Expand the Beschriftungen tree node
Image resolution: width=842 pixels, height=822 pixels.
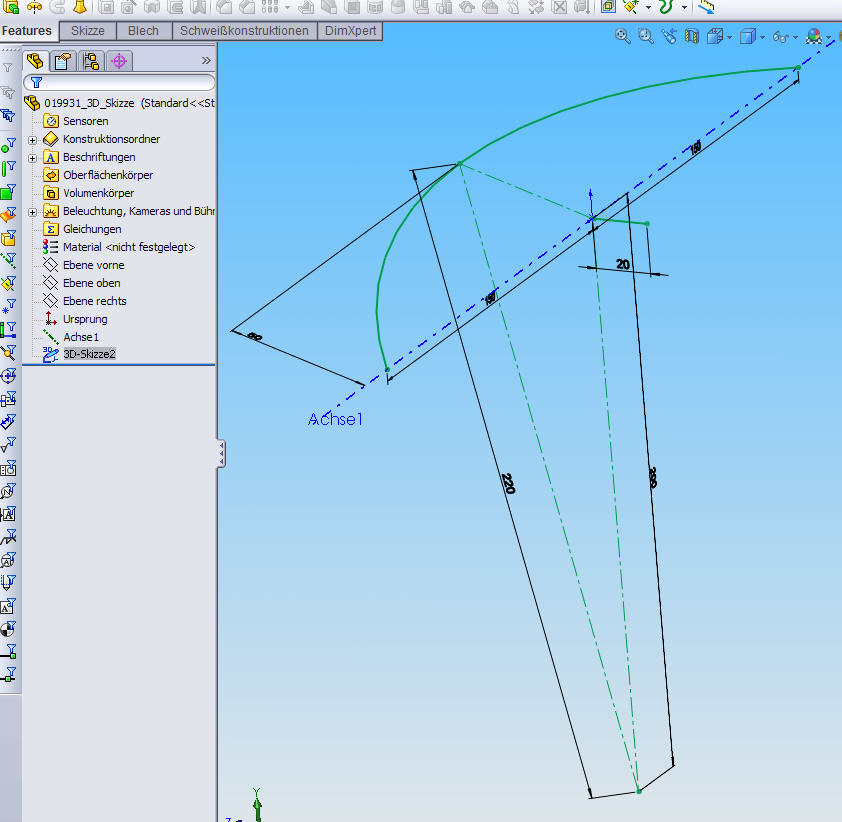33,157
